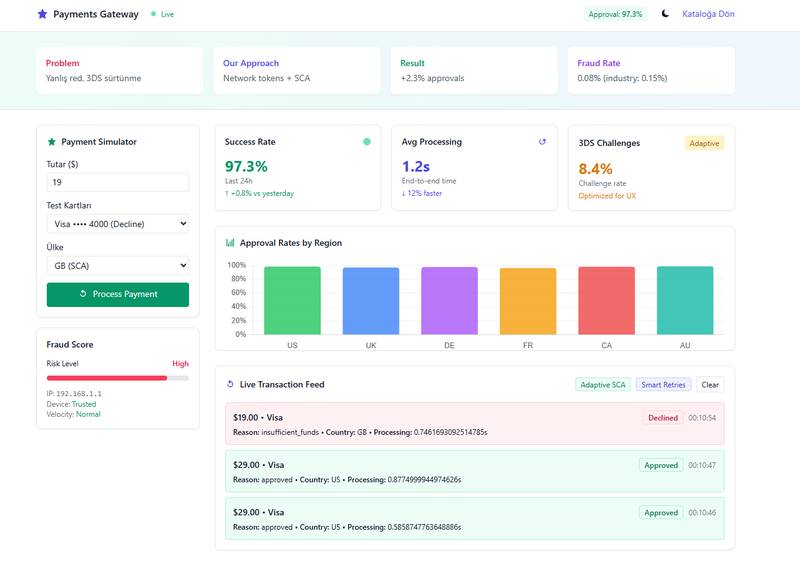
Task: Click the green Success Rate status dot
Action: [x=366, y=142]
